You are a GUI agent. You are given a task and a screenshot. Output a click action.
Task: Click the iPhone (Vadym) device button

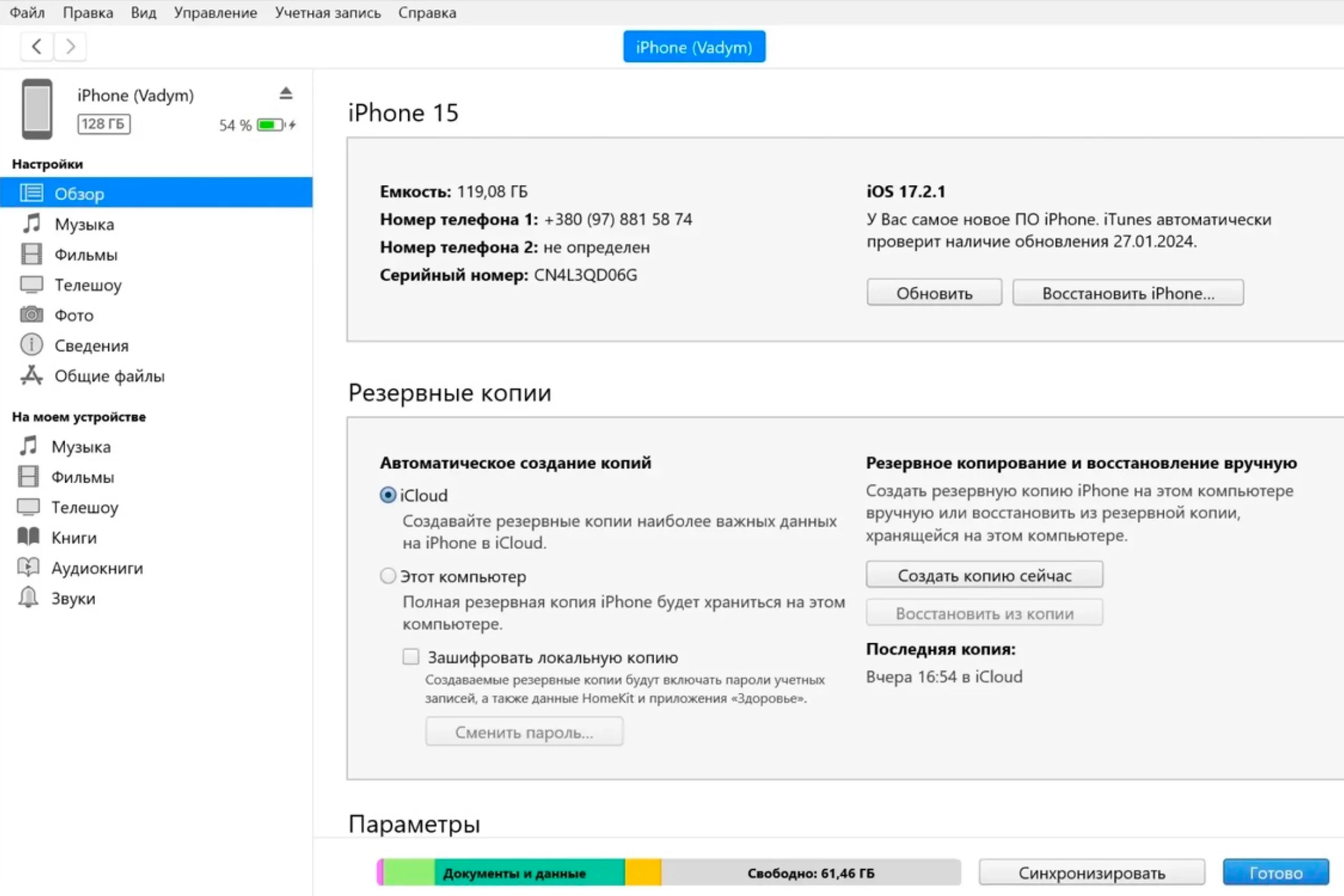(x=694, y=47)
